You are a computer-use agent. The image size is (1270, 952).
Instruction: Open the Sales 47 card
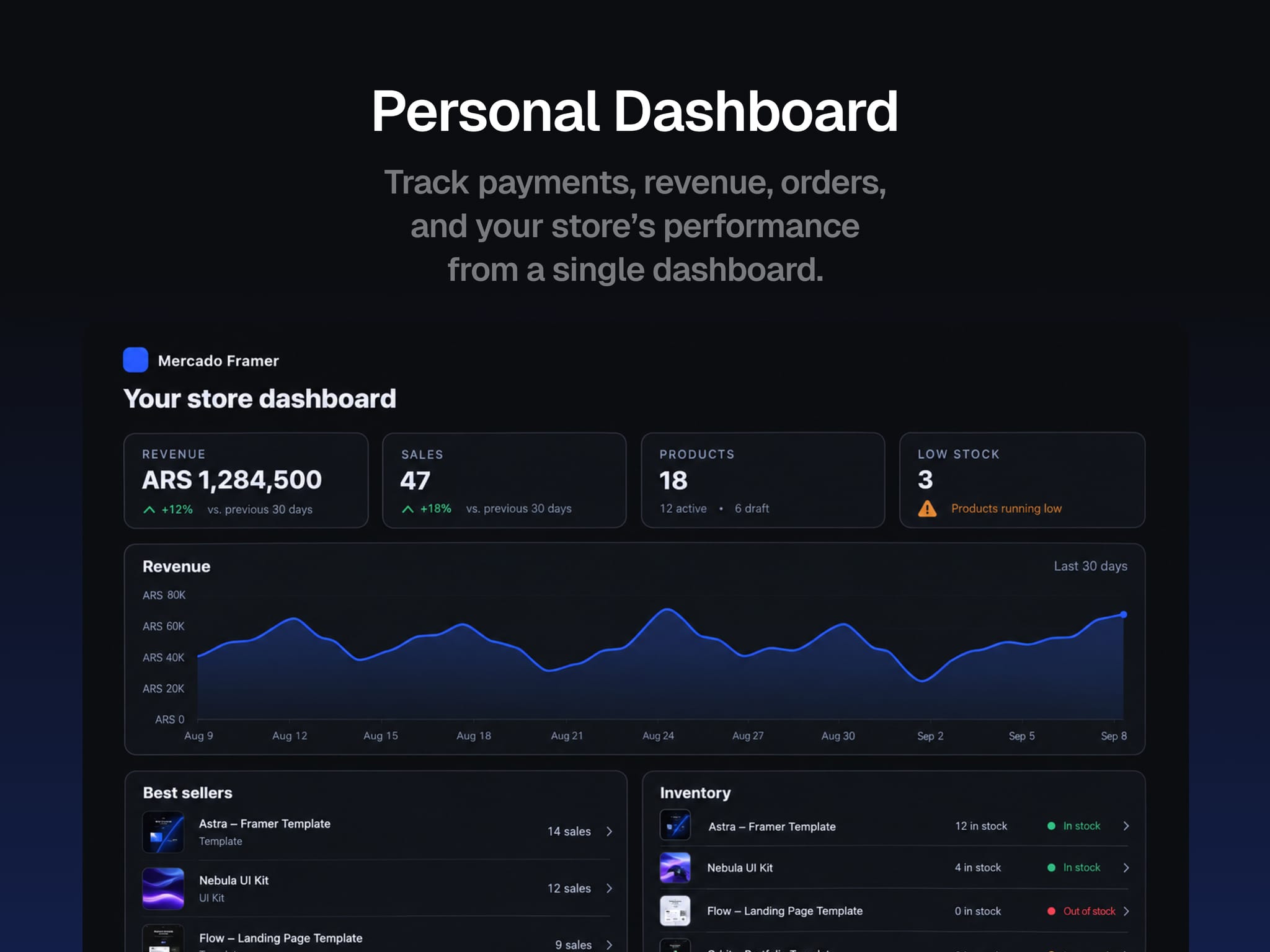(x=504, y=480)
